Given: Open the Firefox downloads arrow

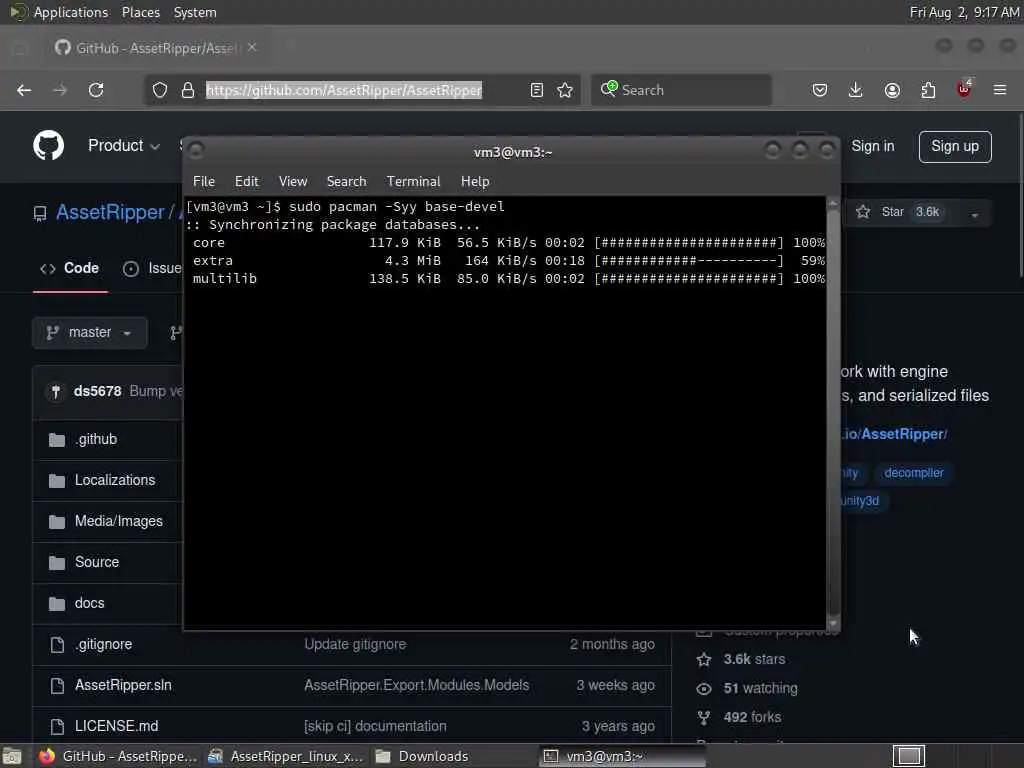Looking at the screenshot, I should click(856, 90).
